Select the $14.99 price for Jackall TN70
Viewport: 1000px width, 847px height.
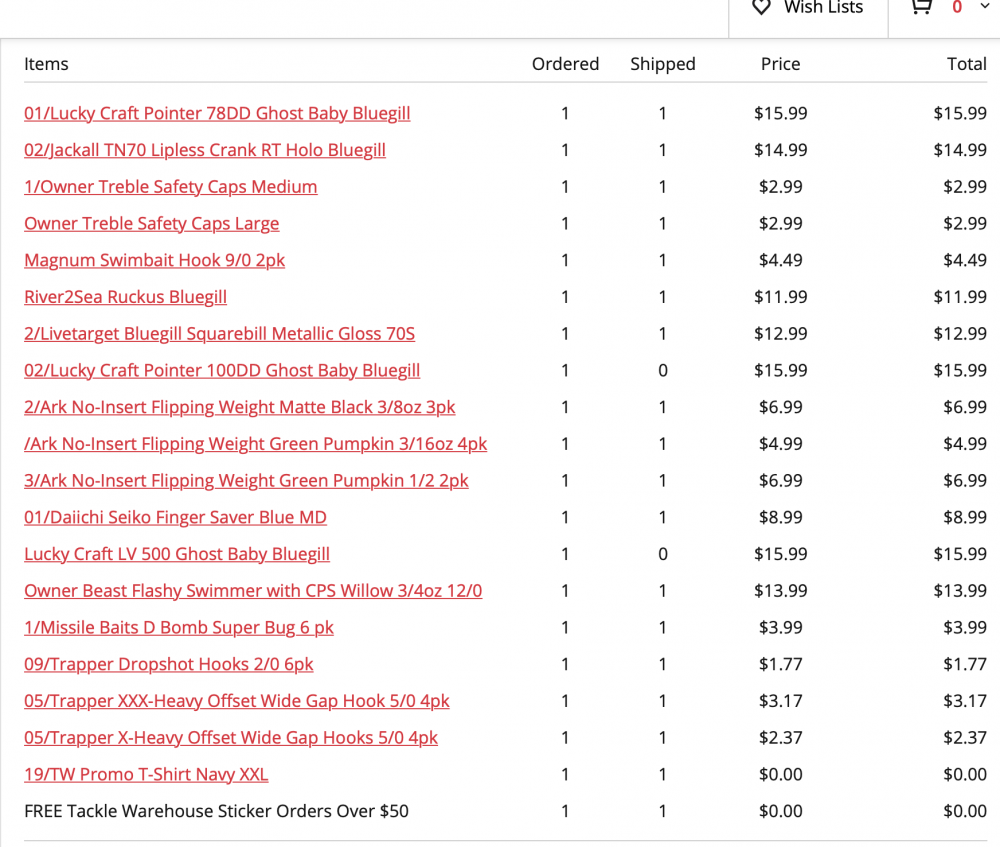click(781, 150)
